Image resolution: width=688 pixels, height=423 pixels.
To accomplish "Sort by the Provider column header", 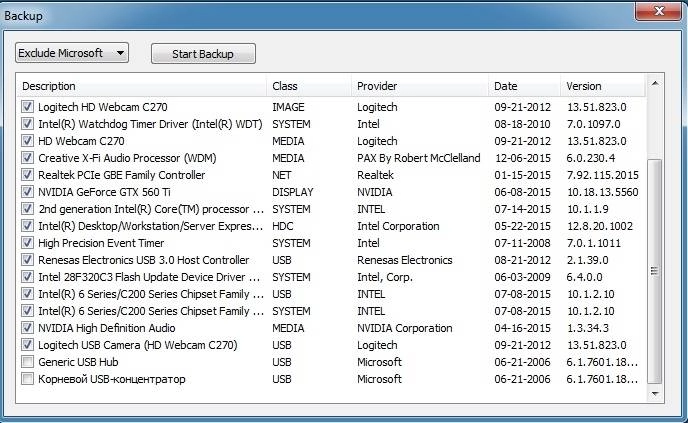I will click(x=420, y=86).
